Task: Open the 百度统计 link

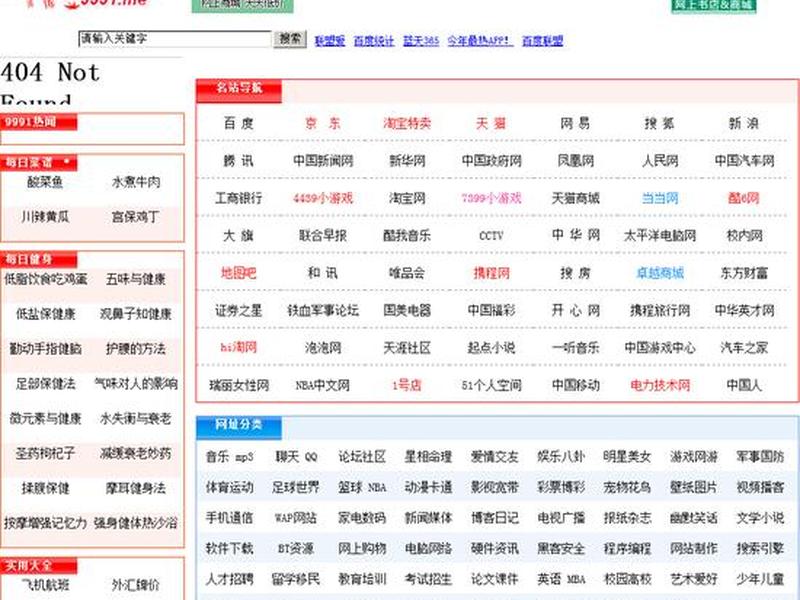Action: (374, 41)
